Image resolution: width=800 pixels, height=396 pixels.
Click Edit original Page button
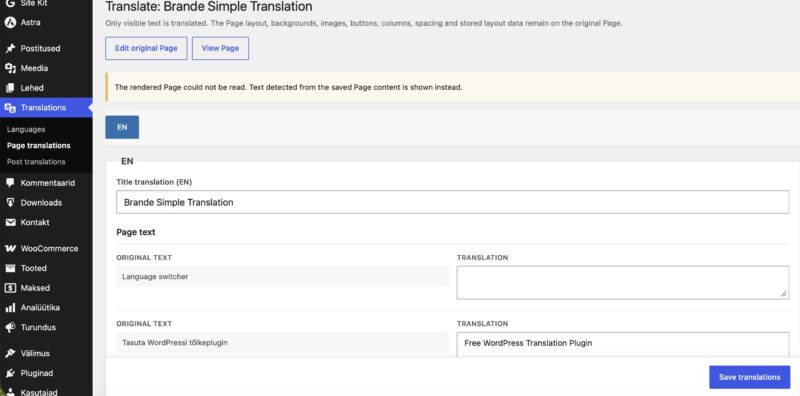click(146, 48)
